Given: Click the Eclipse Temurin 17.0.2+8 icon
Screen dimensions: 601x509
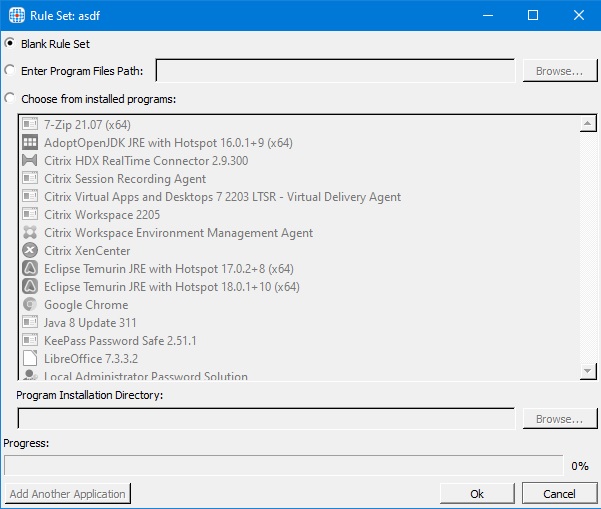Looking at the screenshot, I should [x=30, y=268].
